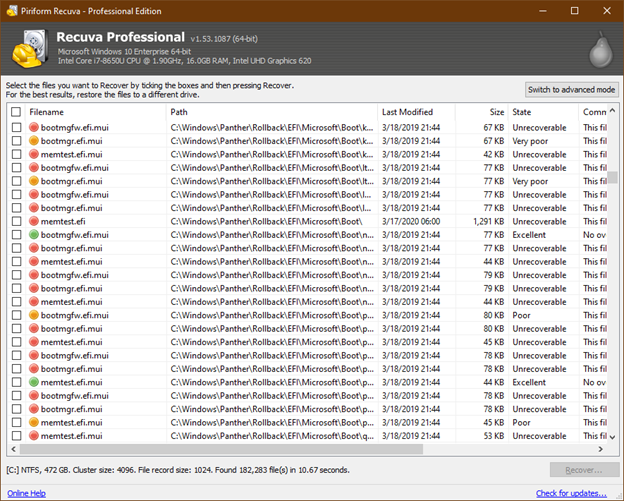Click green status icon of Excellent memtest.efi.mui
This screenshot has width=624, height=501.
34,382
